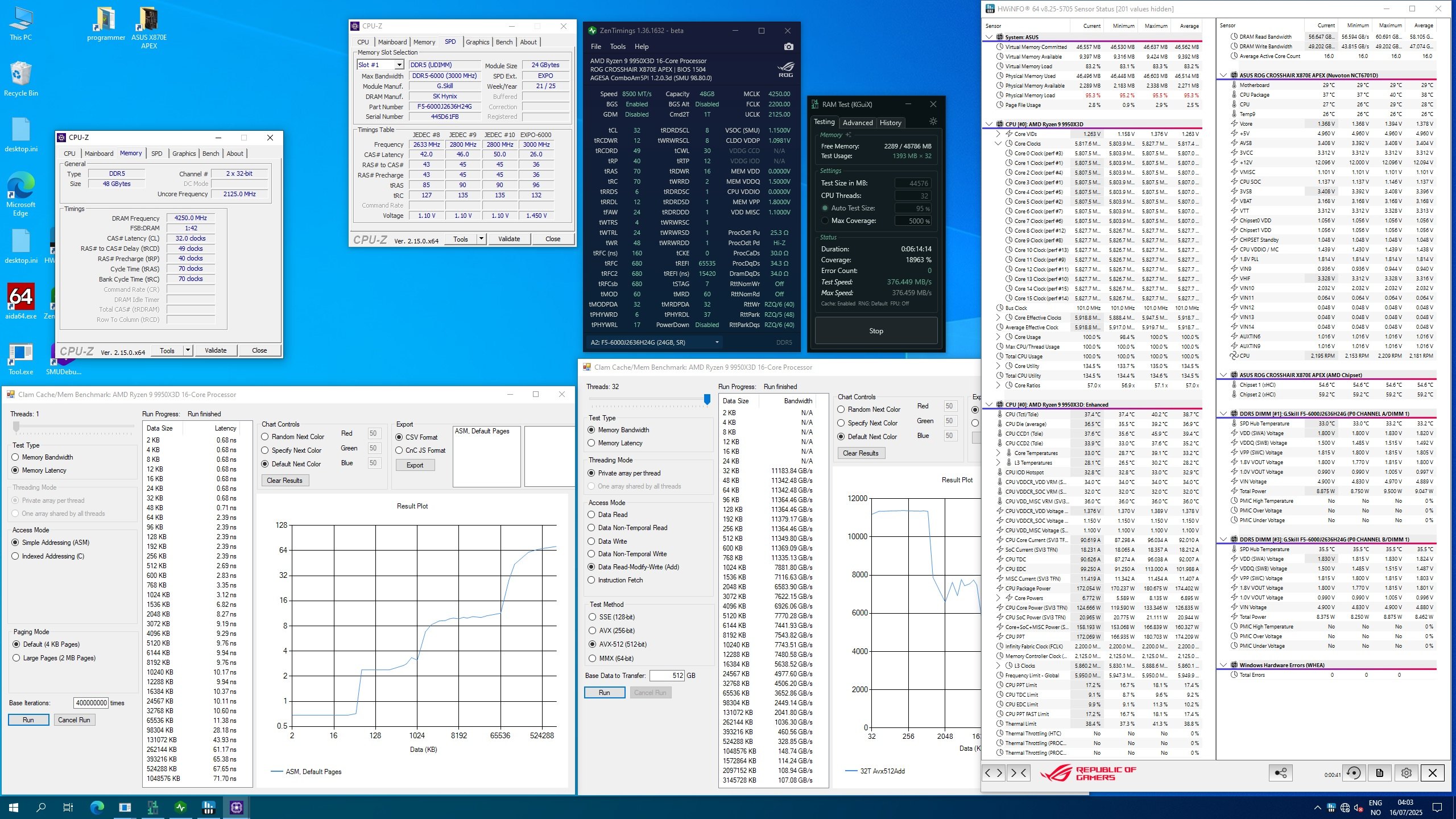1456x819 pixels.
Task: Expand the Core VIDs row in HWiNFO
Action: click(998, 134)
